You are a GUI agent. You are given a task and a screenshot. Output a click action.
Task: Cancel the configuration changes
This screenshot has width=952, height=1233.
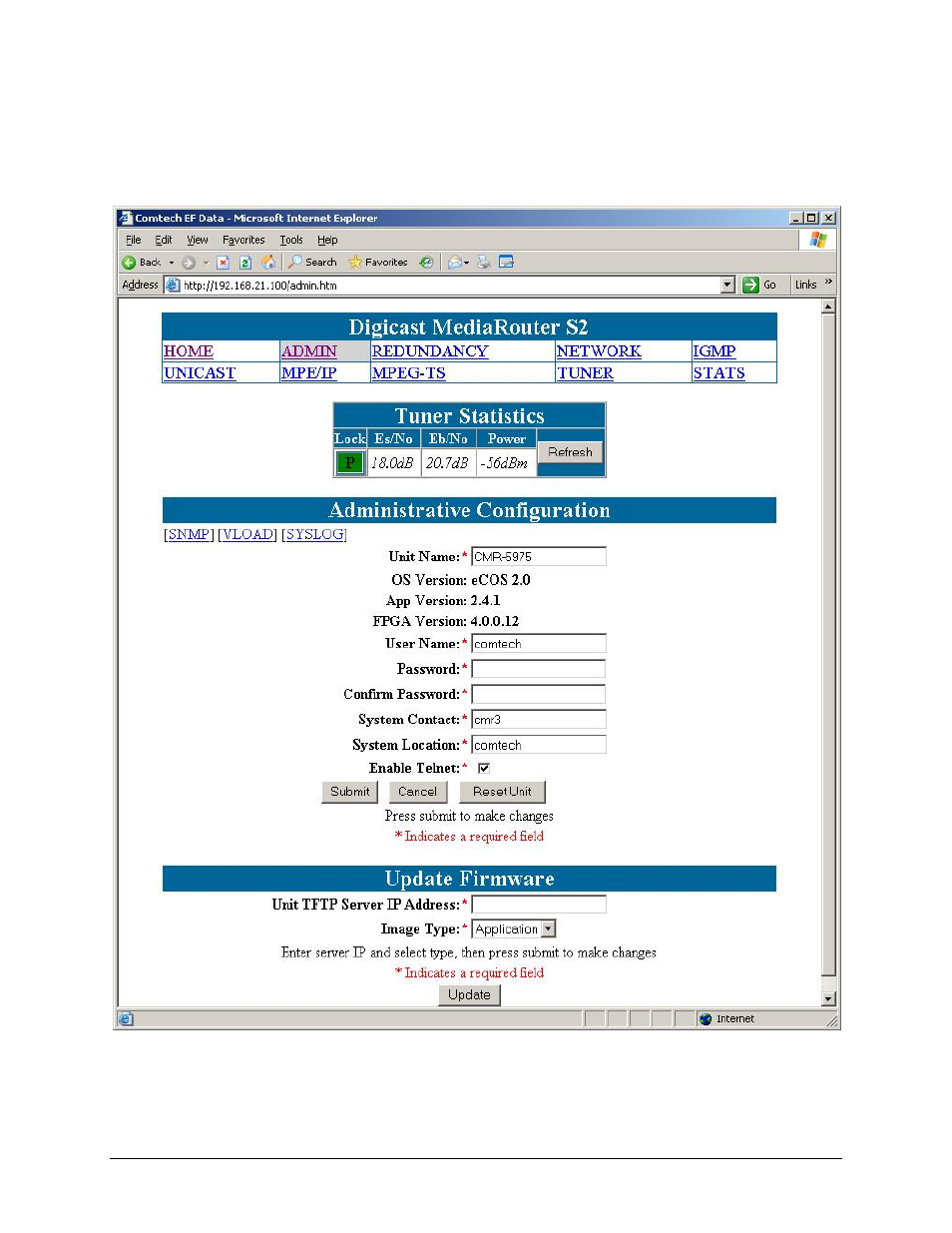[417, 792]
